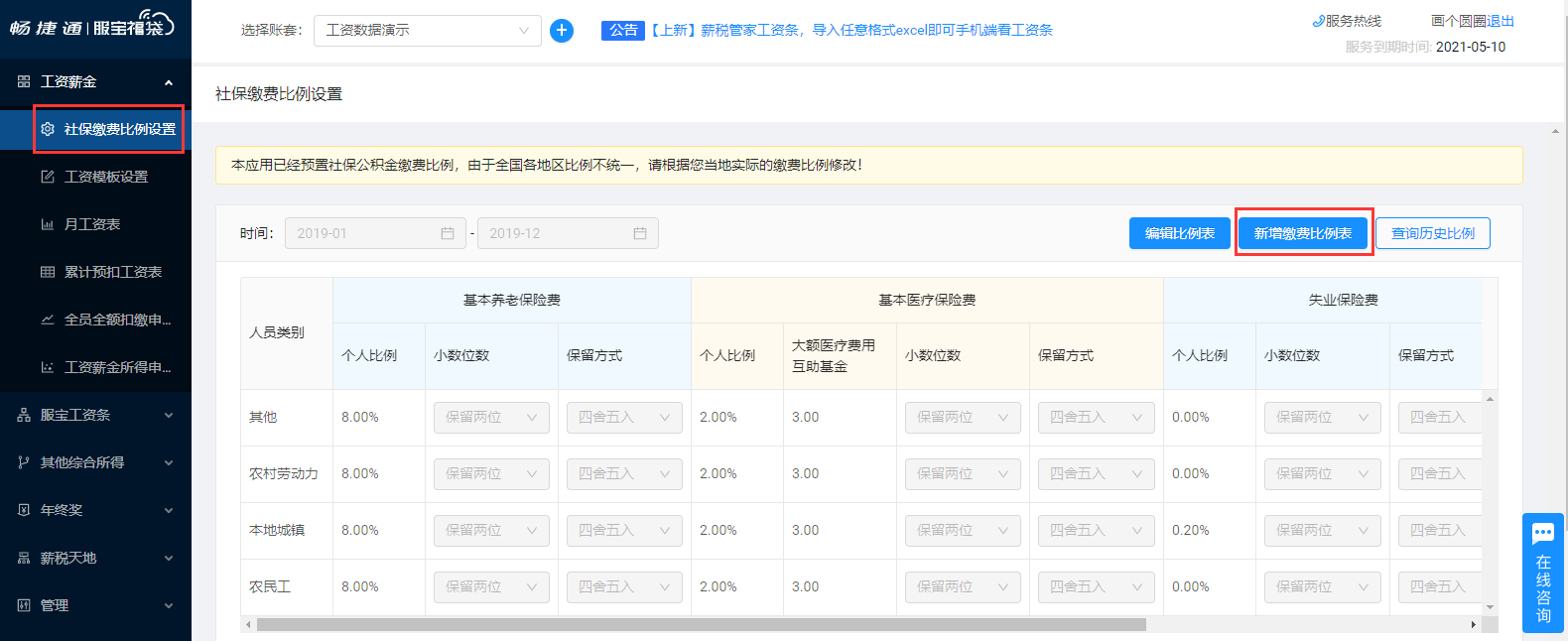Viewport: 1568px width, 641px height.
Task: Click the phone icon for 服务热线
Action: [x=1318, y=21]
